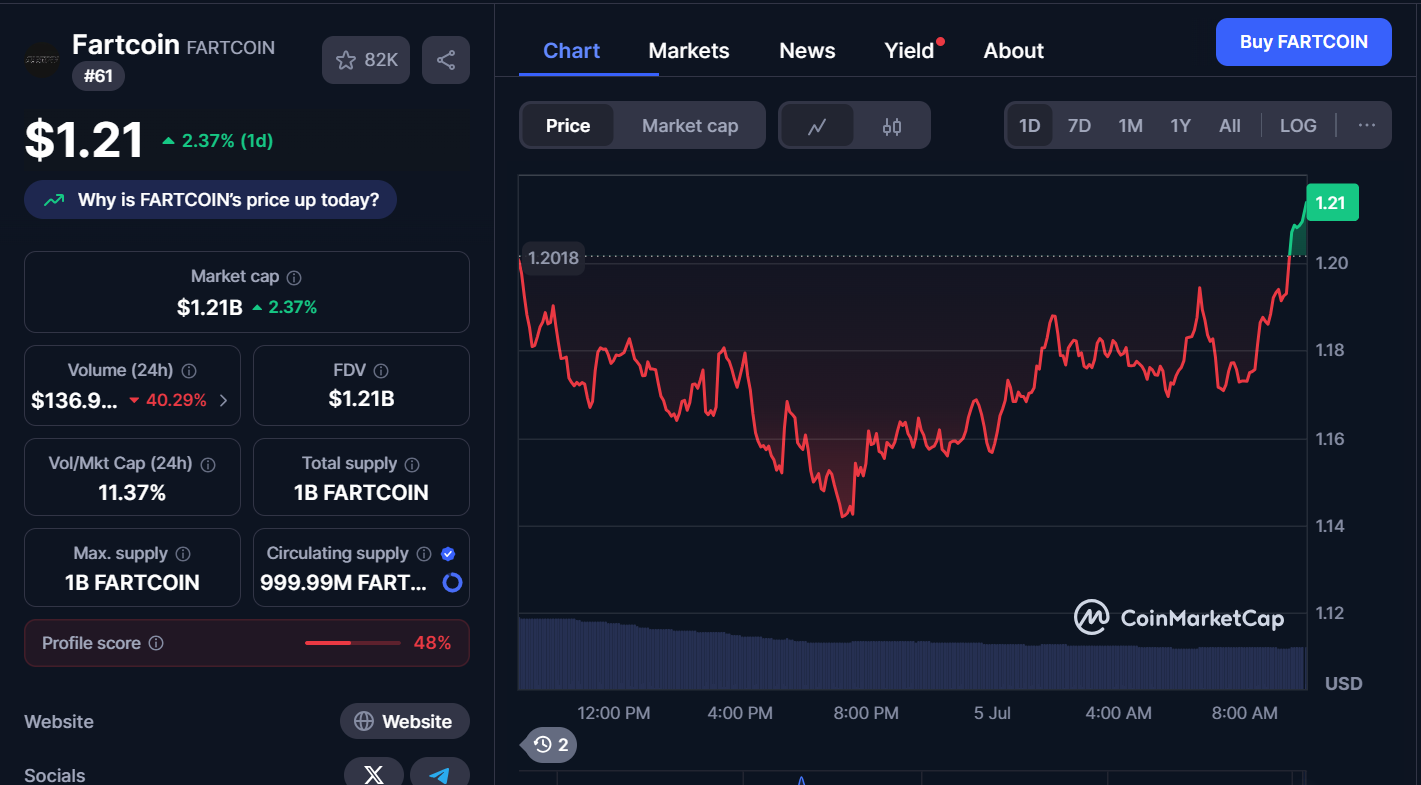Viewport: 1421px width, 785px height.
Task: Open Circulating supply info icon
Action: click(424, 554)
